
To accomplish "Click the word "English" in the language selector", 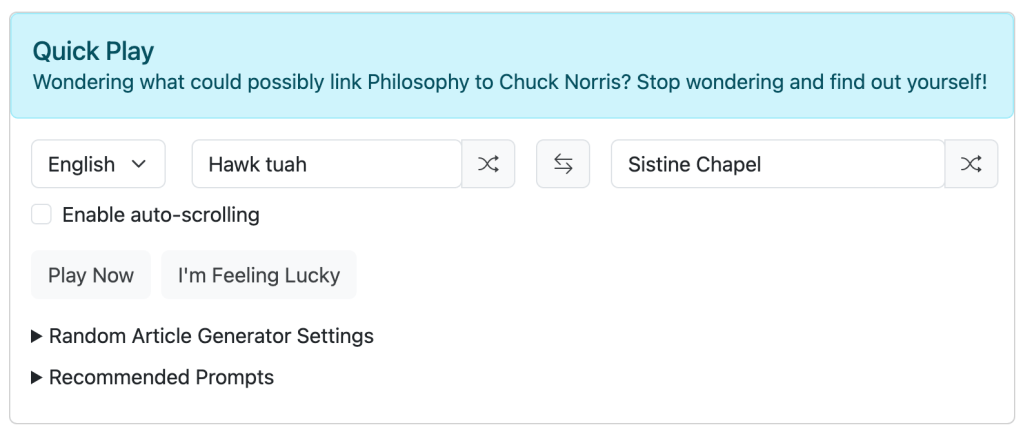I will pyautogui.click(x=81, y=164).
